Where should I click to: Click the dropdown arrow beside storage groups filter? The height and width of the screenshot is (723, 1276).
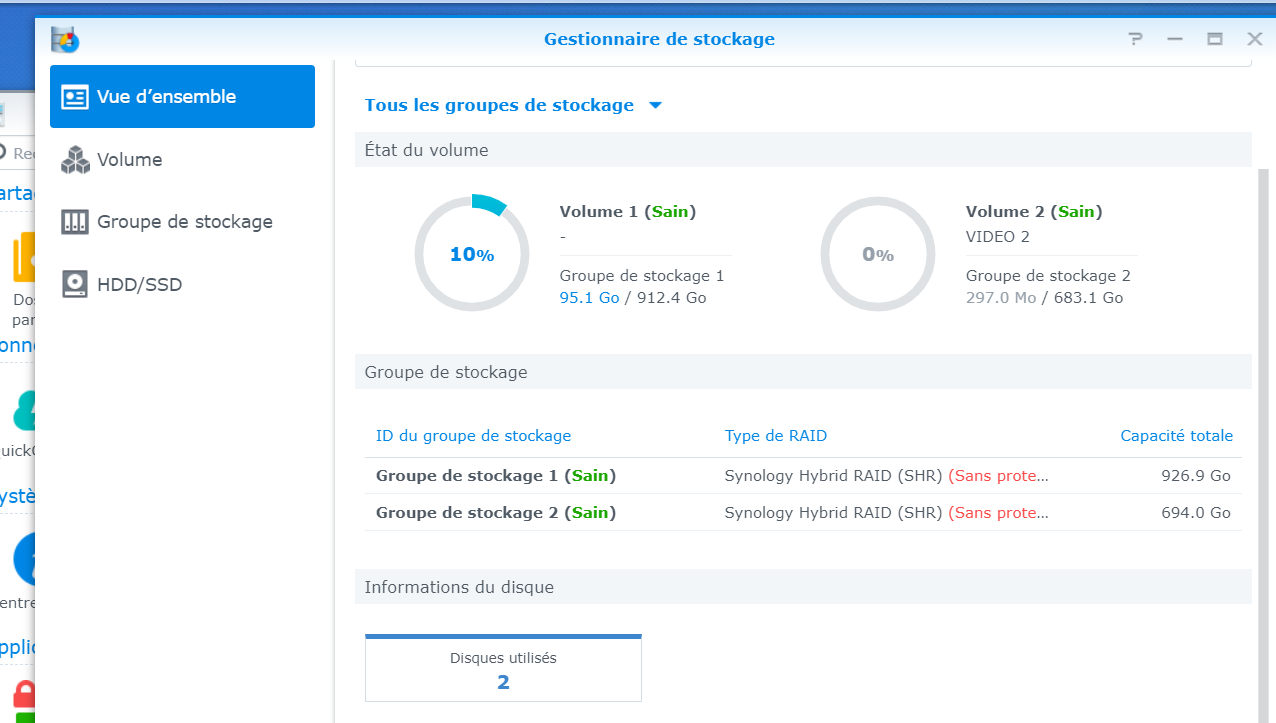click(655, 105)
